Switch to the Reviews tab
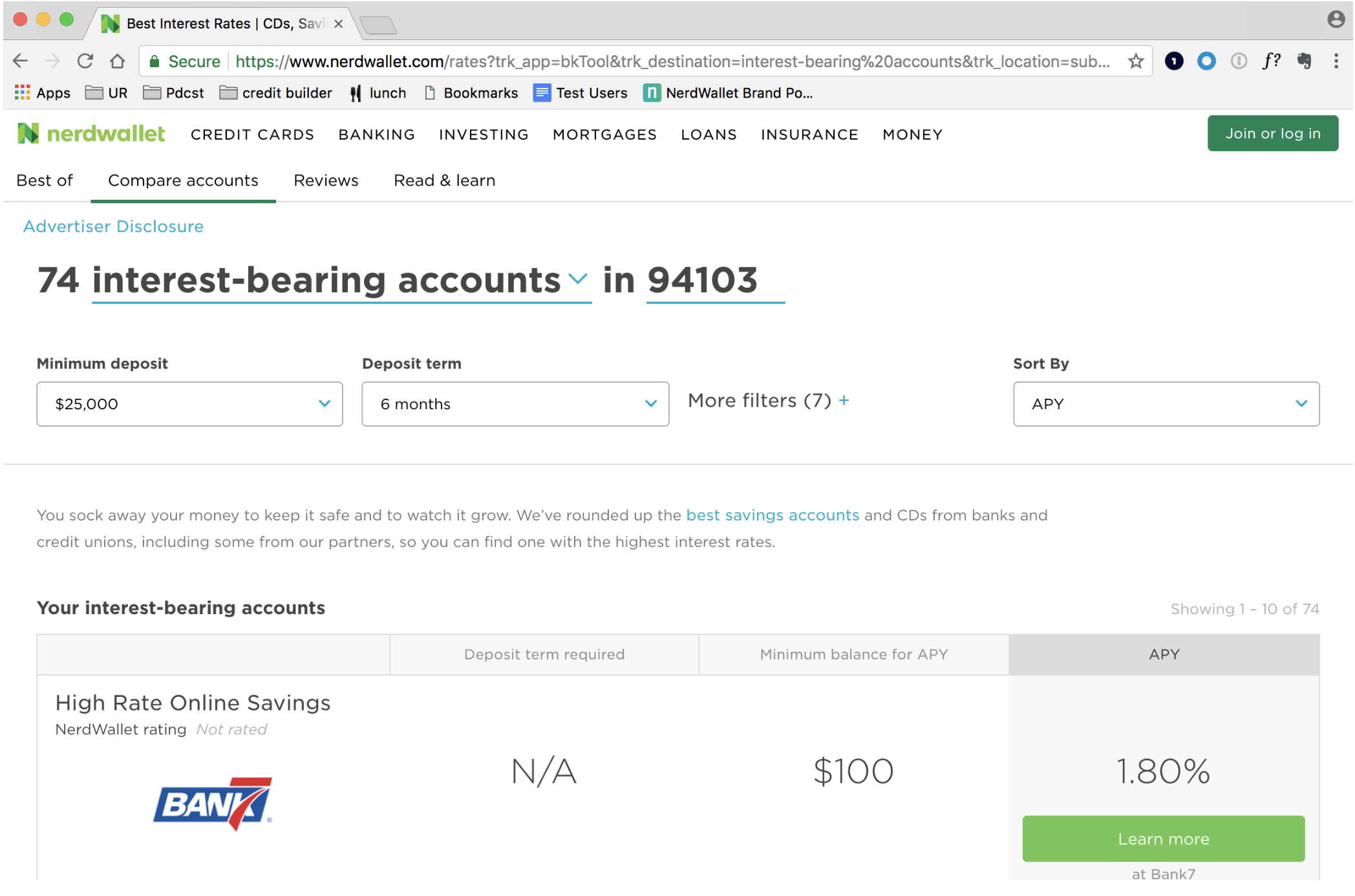Screen dimensions: 1355x896 [326, 180]
